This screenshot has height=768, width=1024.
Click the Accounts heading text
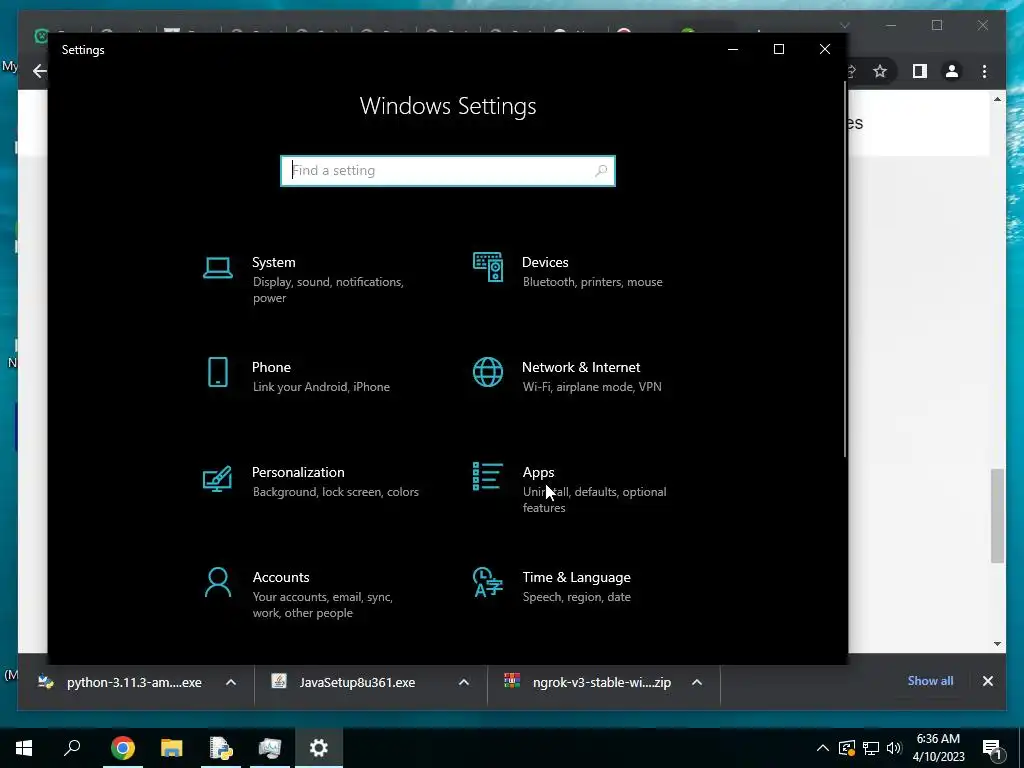click(281, 577)
